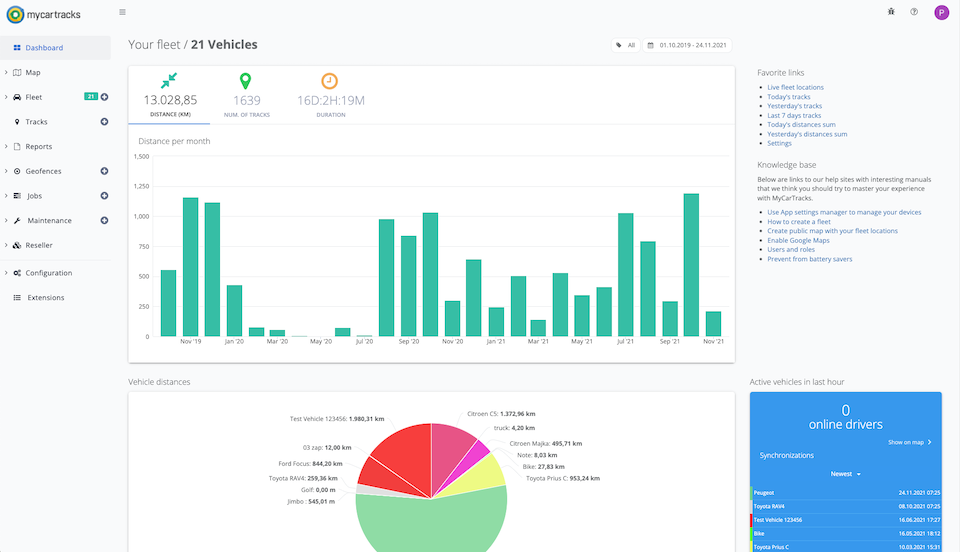Select the Peugeot synchronization row
960x552 pixels.
pyautogui.click(x=846, y=493)
